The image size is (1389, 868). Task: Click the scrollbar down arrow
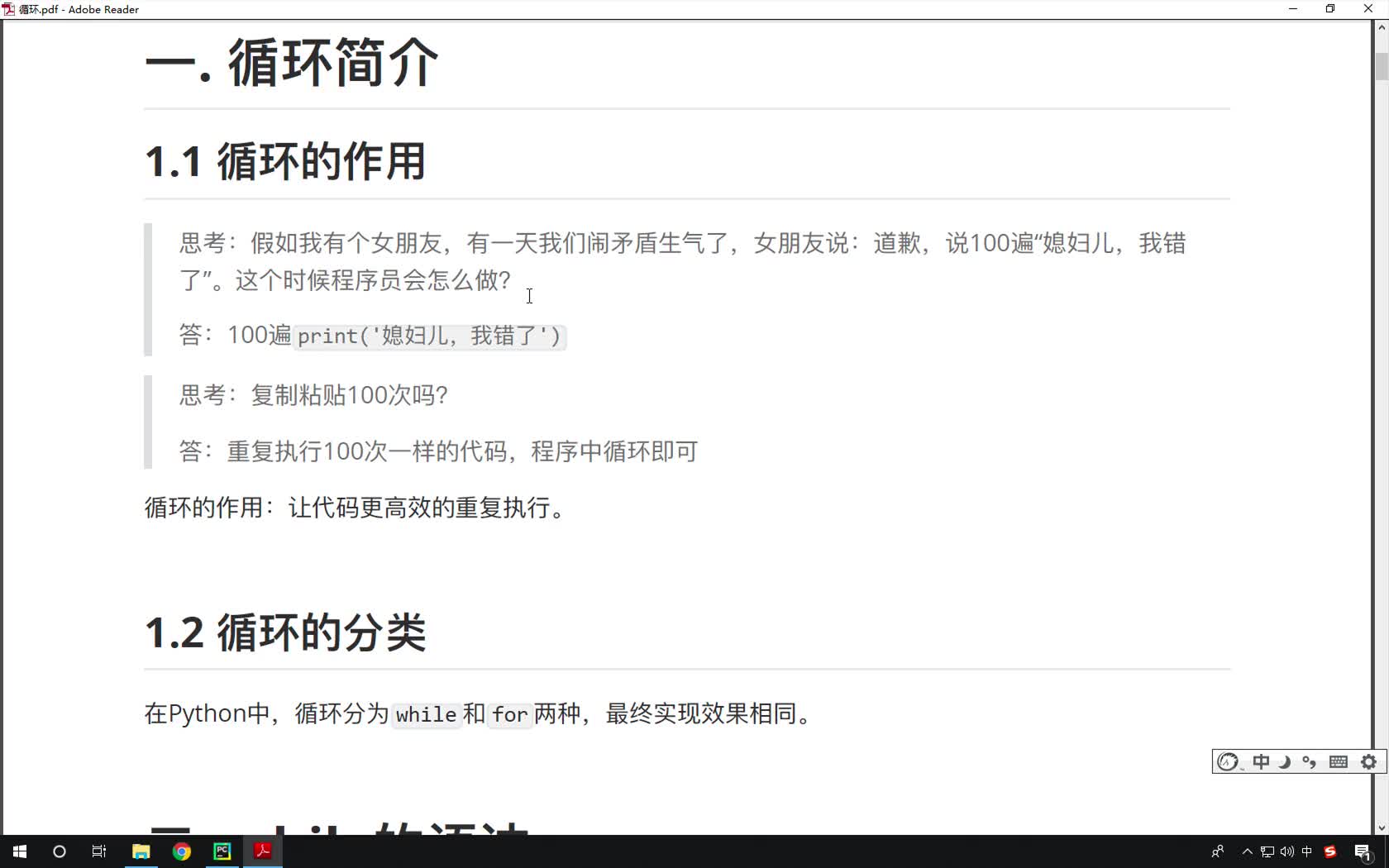(1381, 827)
